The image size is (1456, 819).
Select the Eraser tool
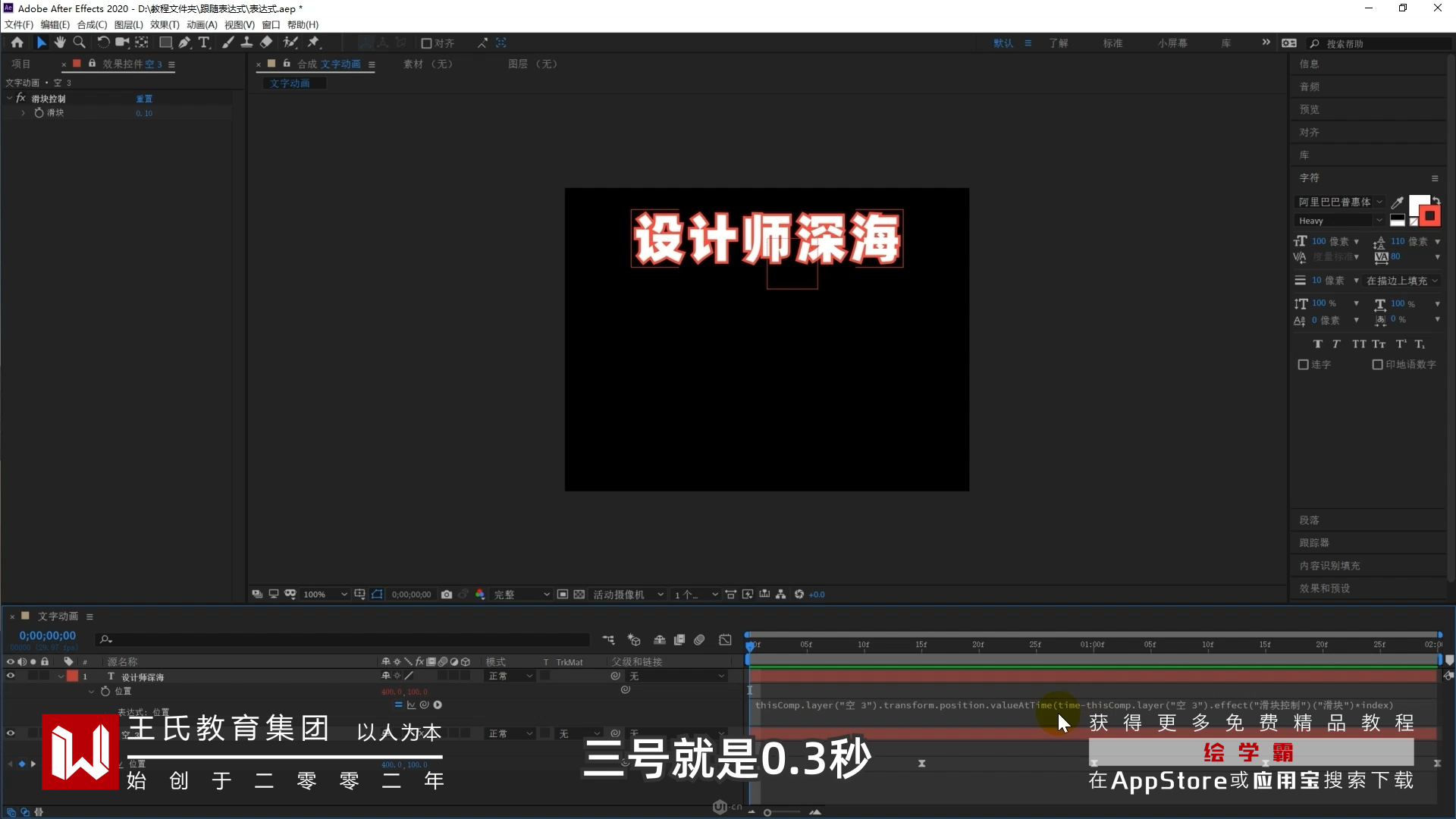pyautogui.click(x=266, y=42)
